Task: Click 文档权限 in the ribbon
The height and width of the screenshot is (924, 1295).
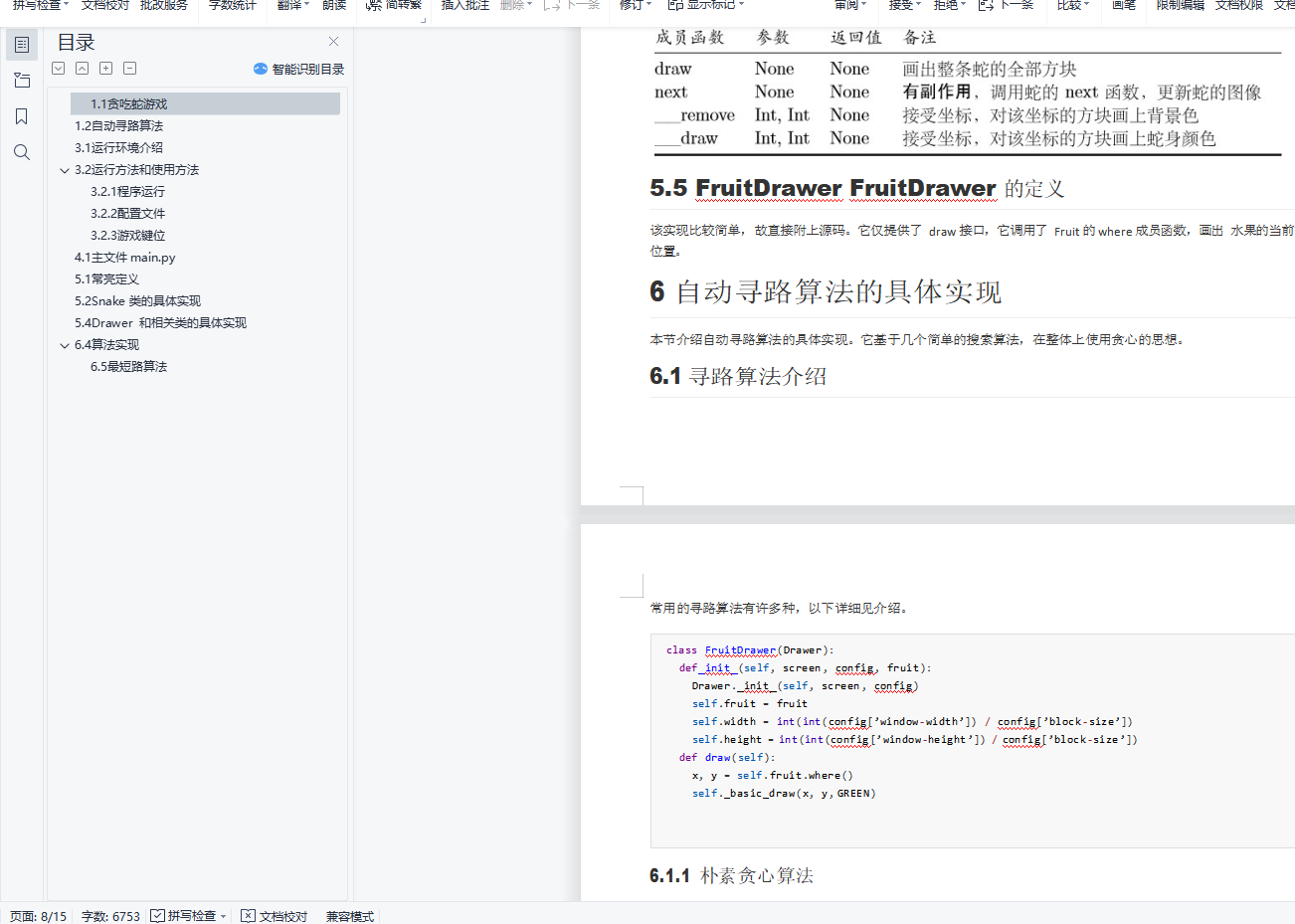Action: tap(1239, 5)
